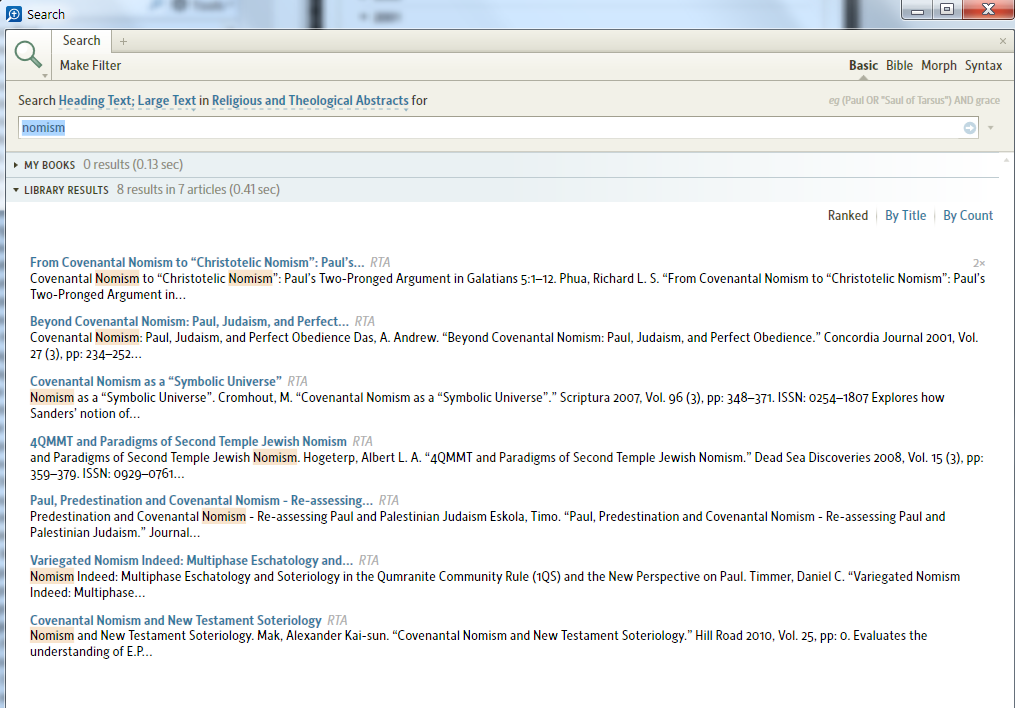
Task: Click the example query hint text
Action: (914, 100)
